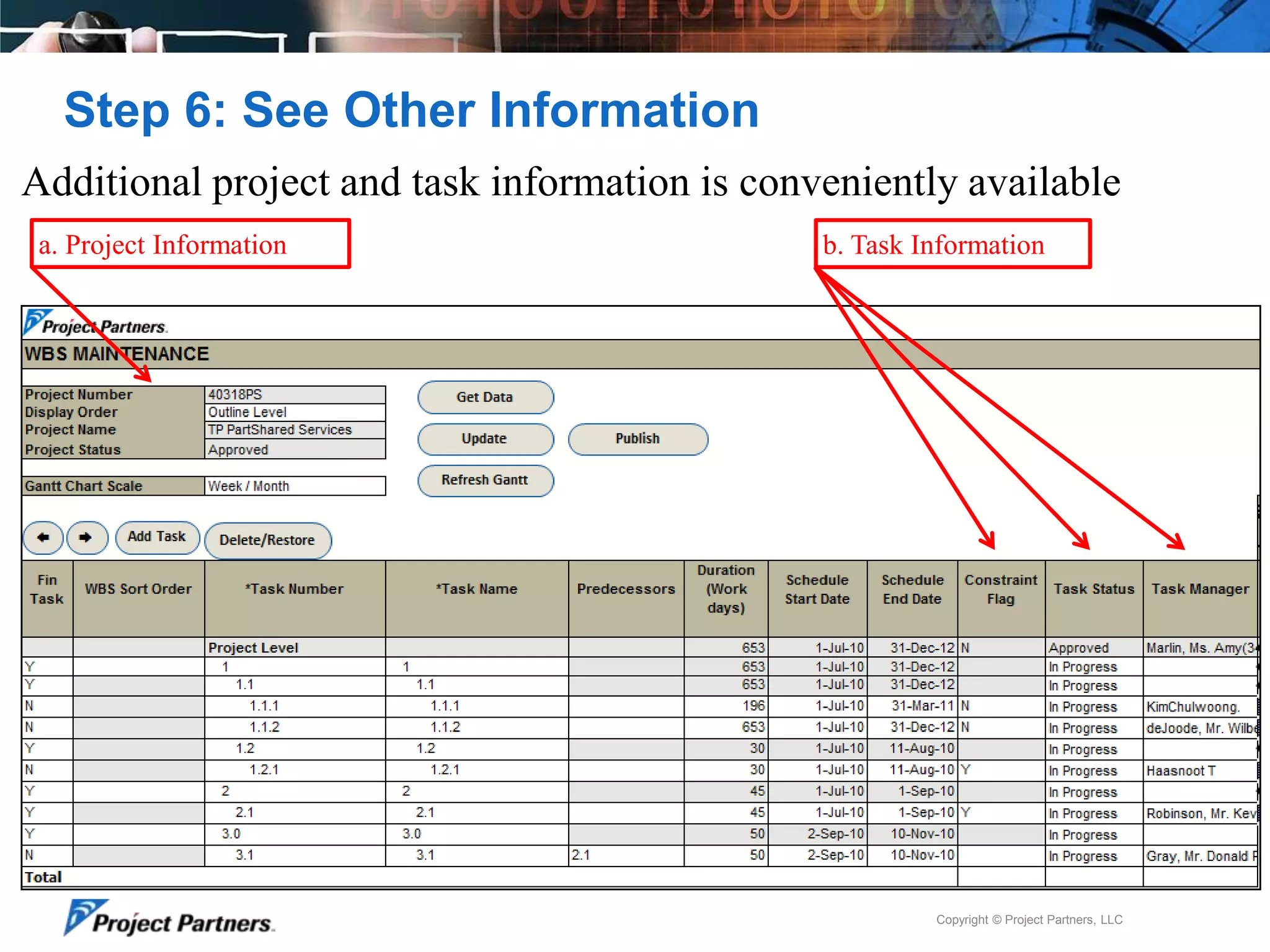1270x952 pixels.
Task: Select the duration cell 196
Action: coord(726,706)
